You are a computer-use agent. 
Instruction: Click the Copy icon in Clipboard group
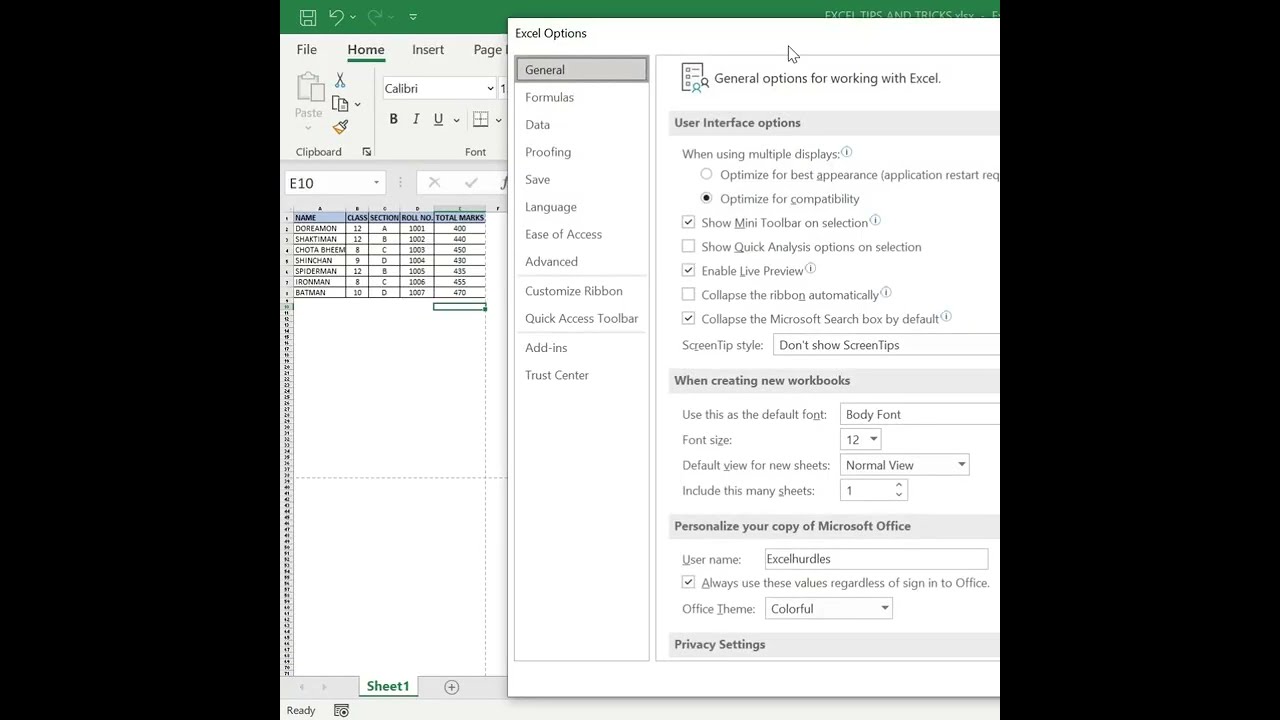340,104
